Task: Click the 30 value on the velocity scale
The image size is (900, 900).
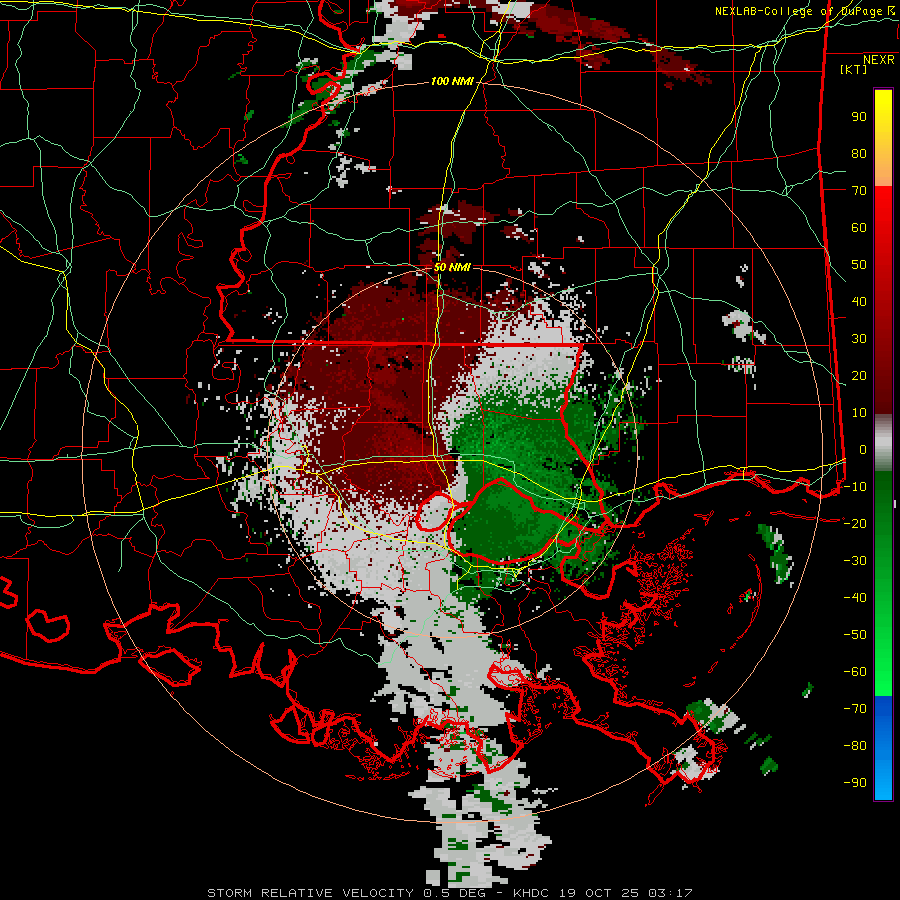Action: tap(859, 339)
